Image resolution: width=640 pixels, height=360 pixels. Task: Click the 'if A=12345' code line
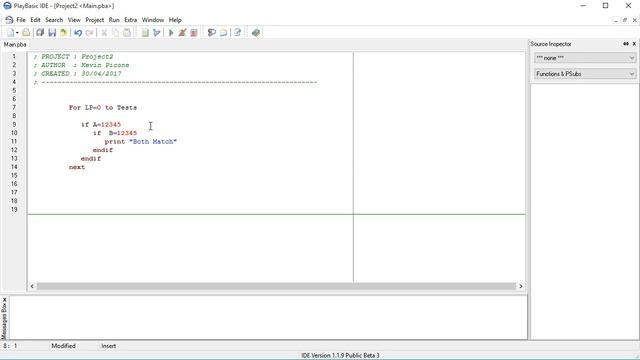point(101,124)
